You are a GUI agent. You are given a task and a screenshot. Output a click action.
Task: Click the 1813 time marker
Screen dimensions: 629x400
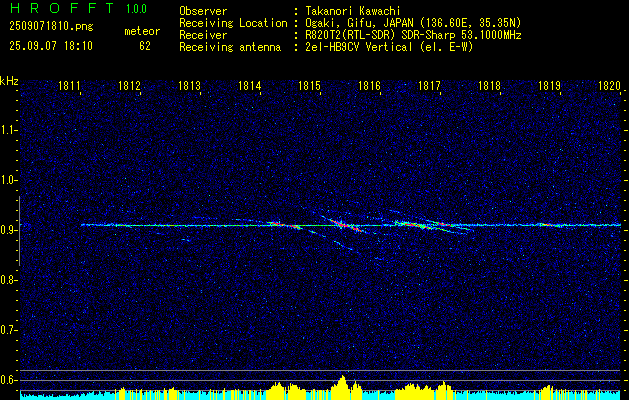189,85
